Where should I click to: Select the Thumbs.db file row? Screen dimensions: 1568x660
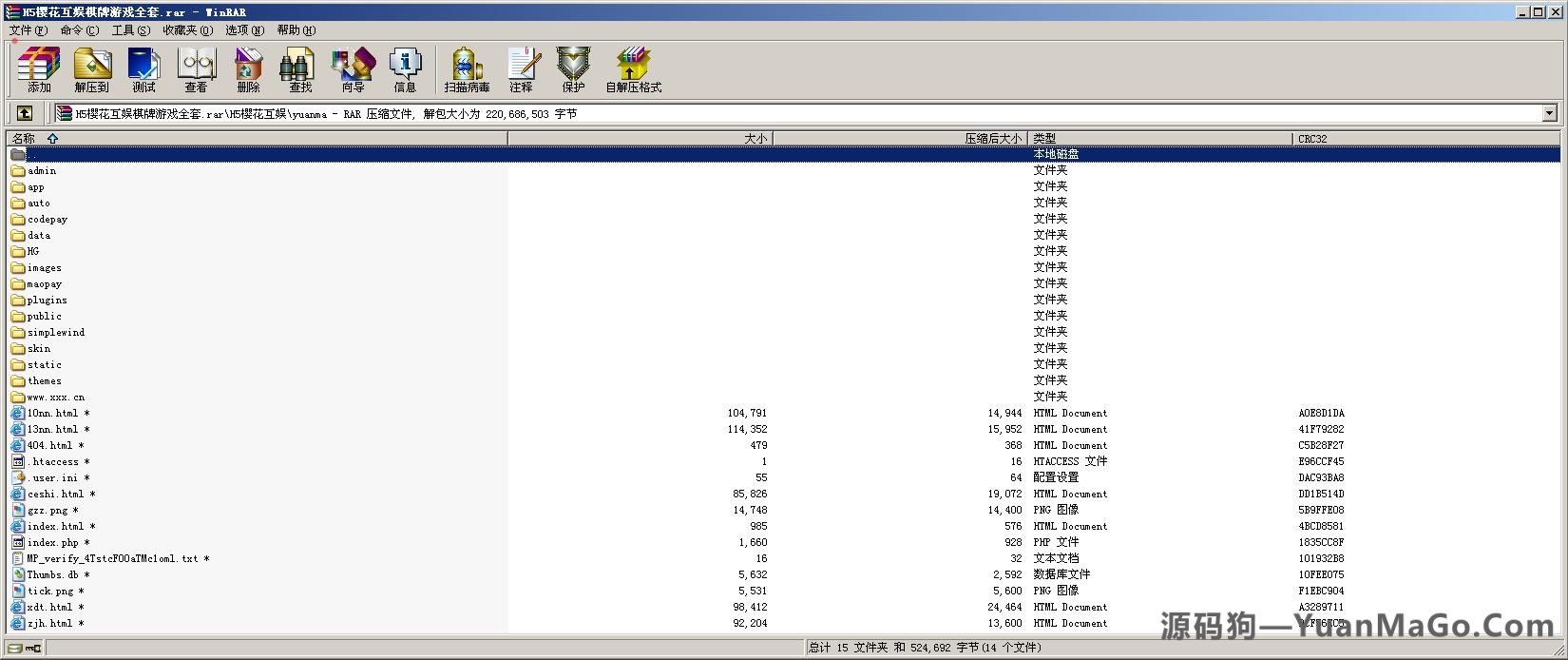(53, 575)
